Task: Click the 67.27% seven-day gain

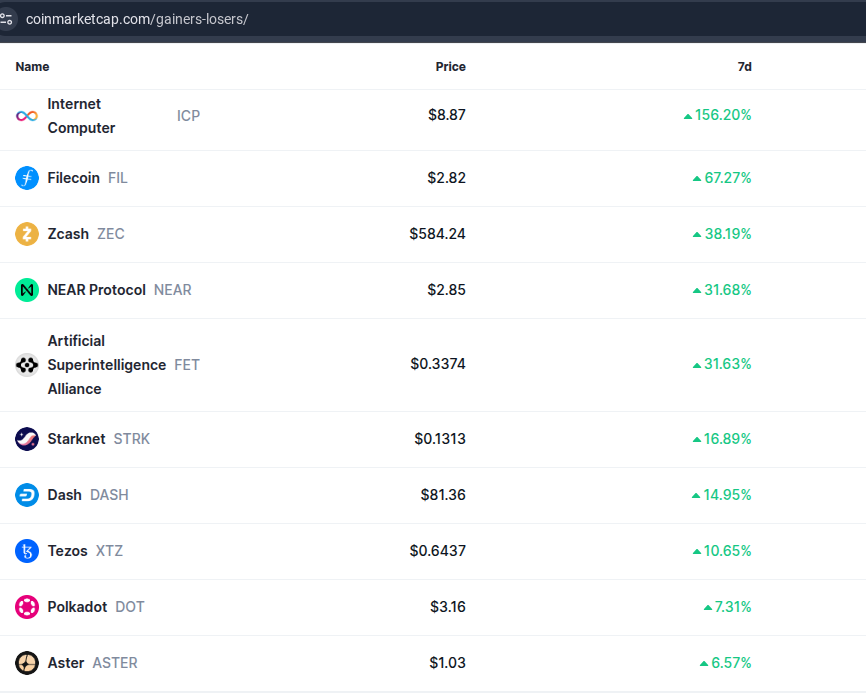Action: [x=722, y=178]
